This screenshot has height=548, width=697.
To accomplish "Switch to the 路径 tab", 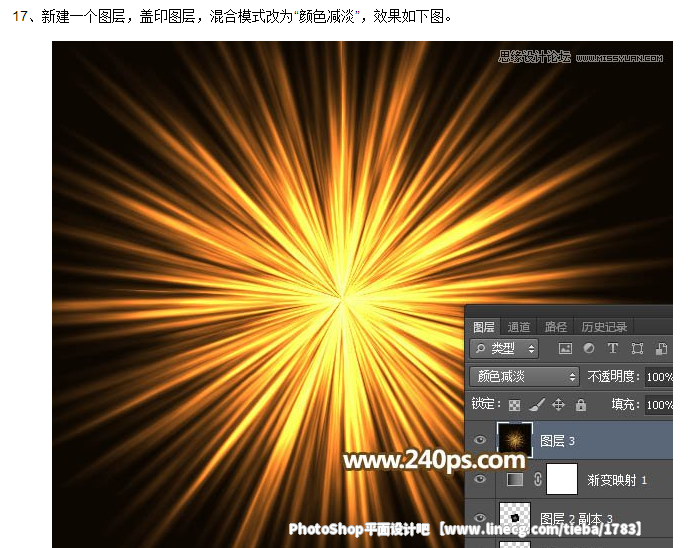I will click(x=556, y=327).
